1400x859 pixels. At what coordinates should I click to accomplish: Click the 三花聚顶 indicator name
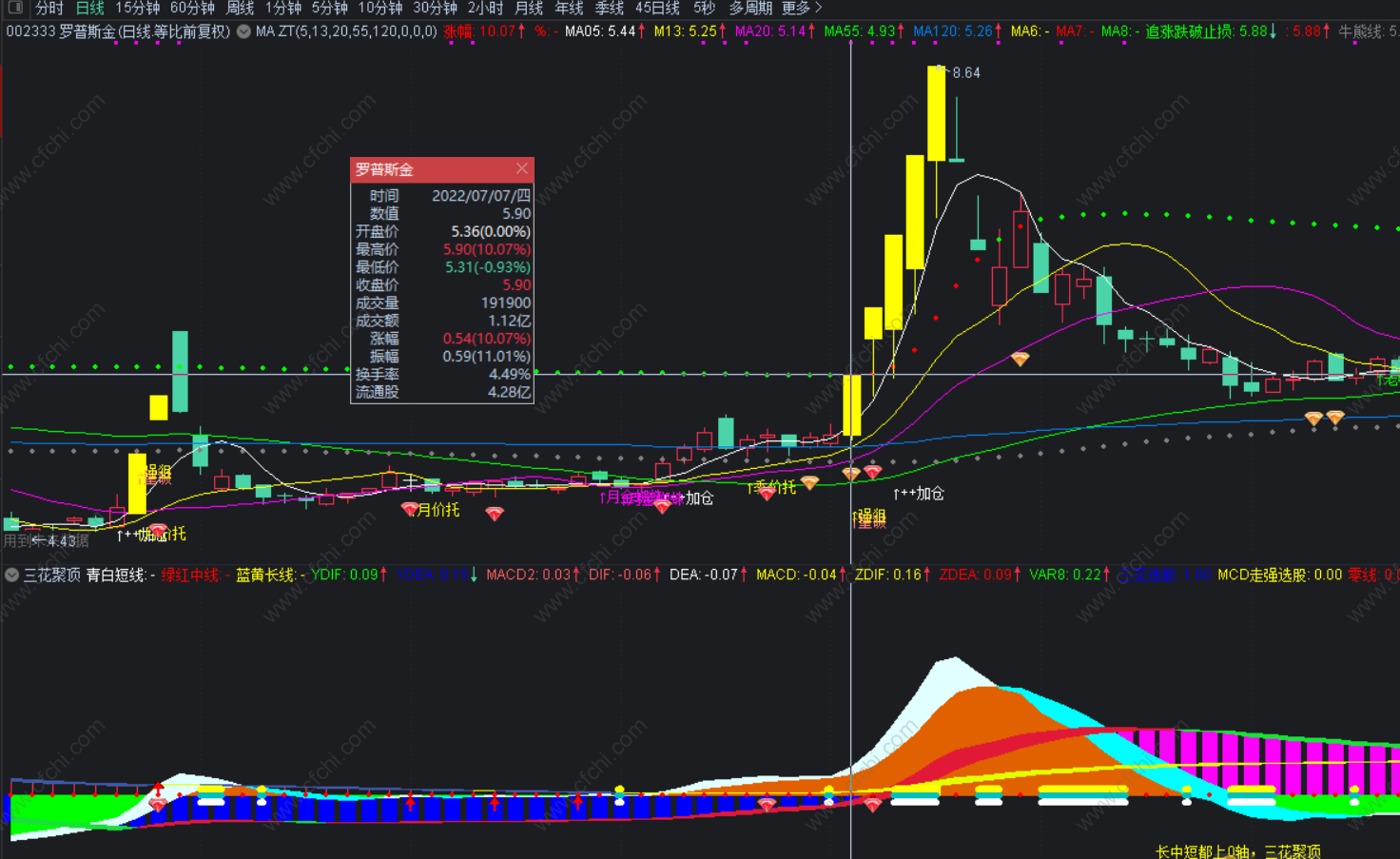[52, 575]
